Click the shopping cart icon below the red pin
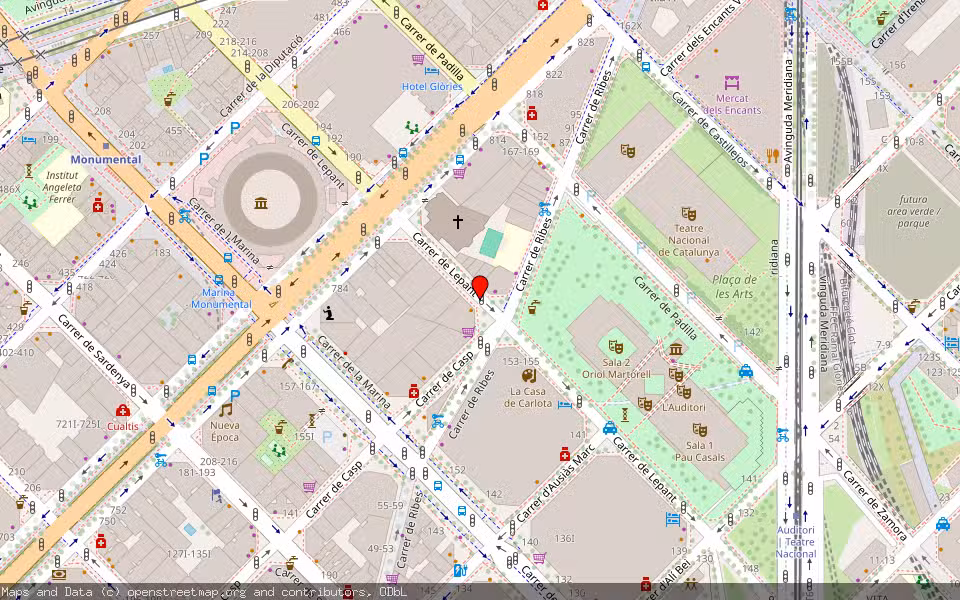Screen dimensions: 960x600 point(467,331)
